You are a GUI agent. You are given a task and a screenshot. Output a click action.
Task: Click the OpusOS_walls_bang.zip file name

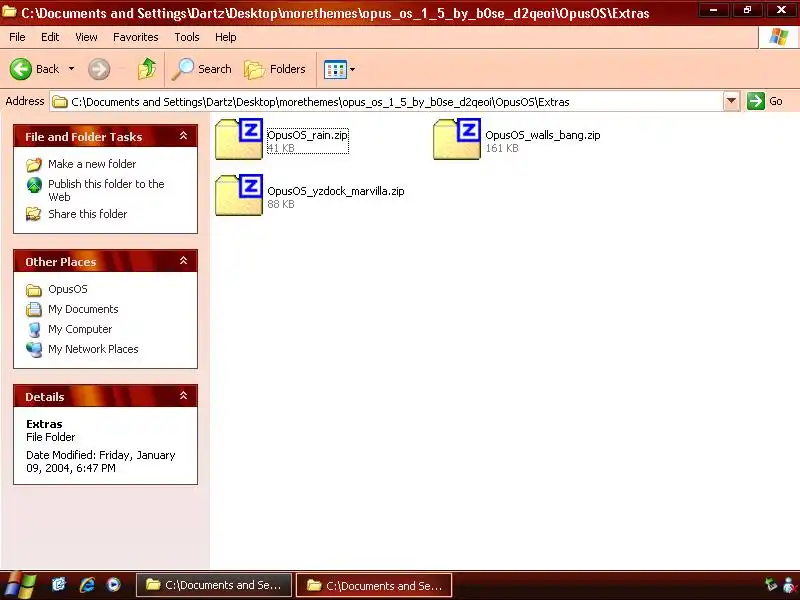click(542, 135)
